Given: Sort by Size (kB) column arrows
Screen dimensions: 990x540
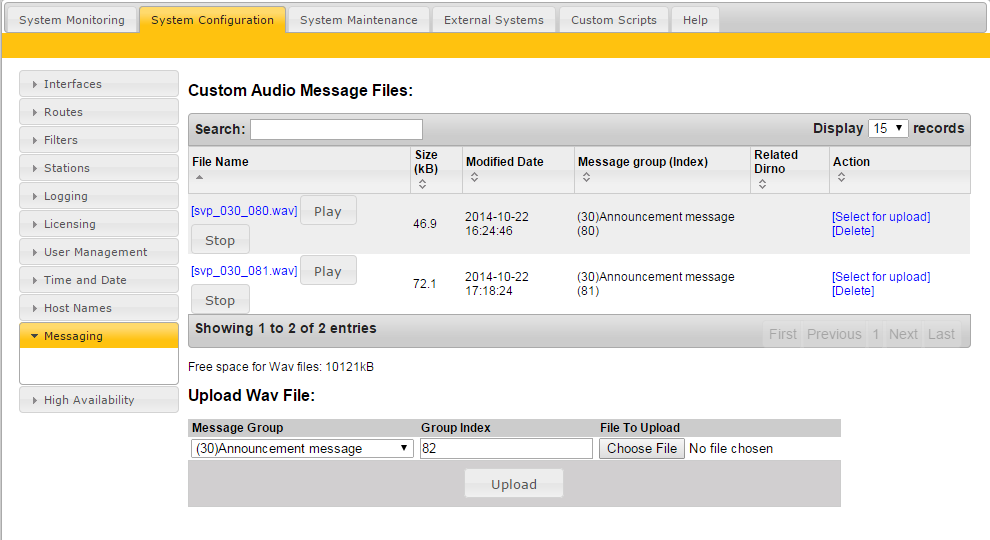Looking at the screenshot, I should point(422,184).
